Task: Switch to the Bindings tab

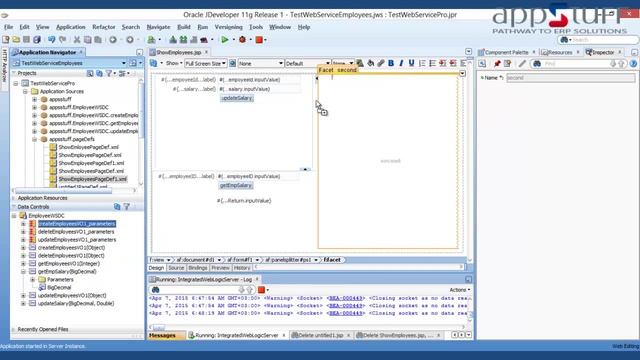Action: click(x=198, y=268)
